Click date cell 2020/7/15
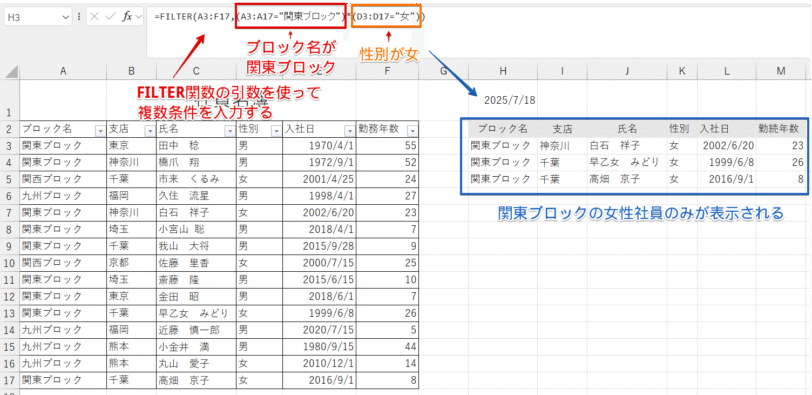The height and width of the screenshot is (395, 812). (x=319, y=330)
